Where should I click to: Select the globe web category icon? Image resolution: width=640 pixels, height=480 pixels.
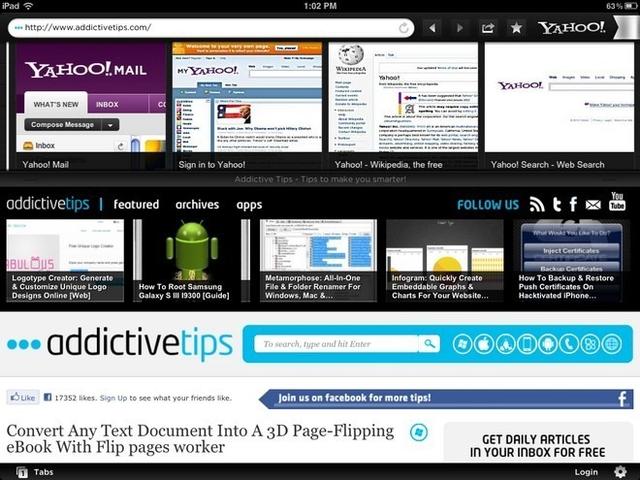pyautogui.click(x=611, y=344)
